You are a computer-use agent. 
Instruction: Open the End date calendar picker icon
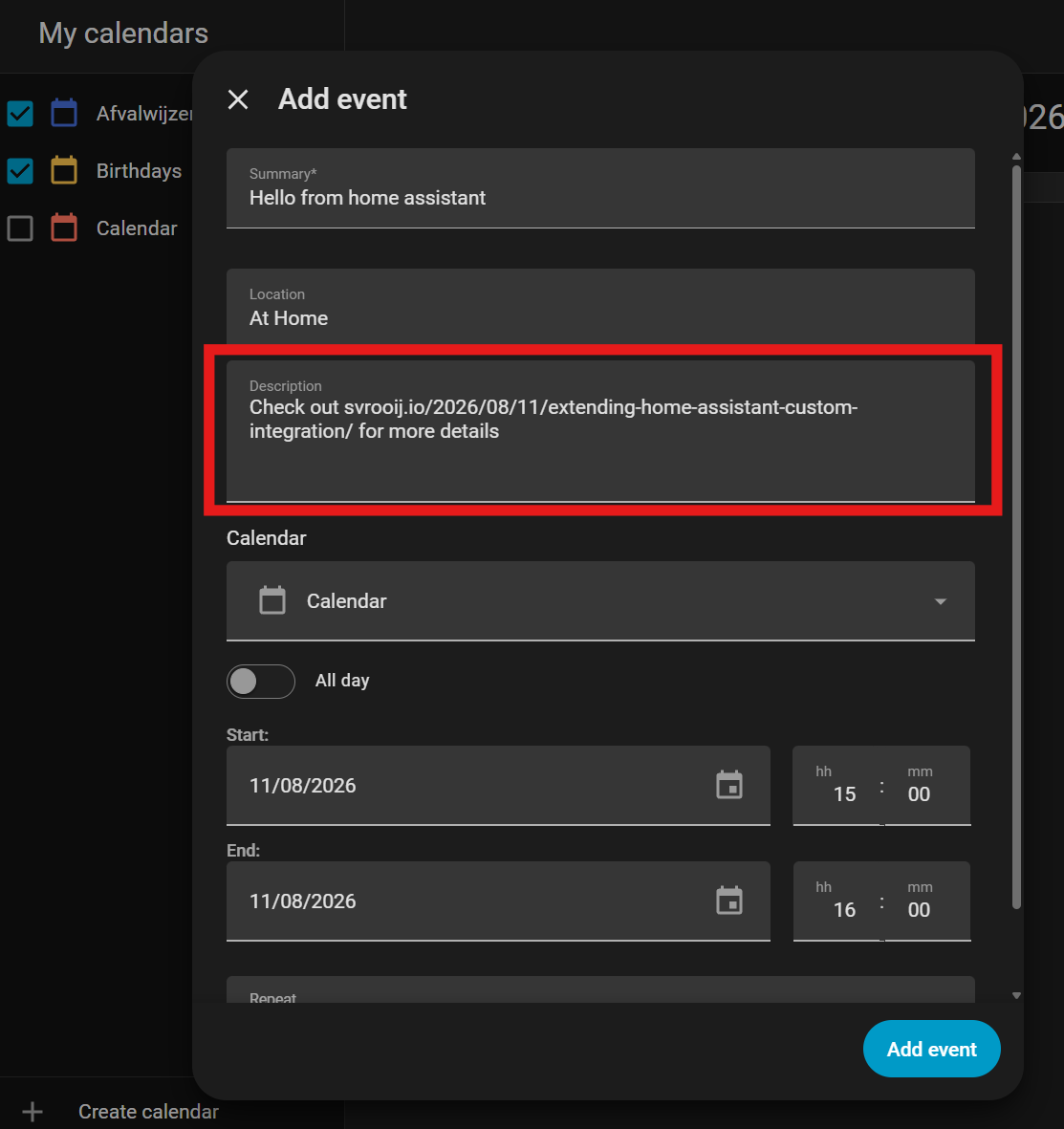point(729,901)
